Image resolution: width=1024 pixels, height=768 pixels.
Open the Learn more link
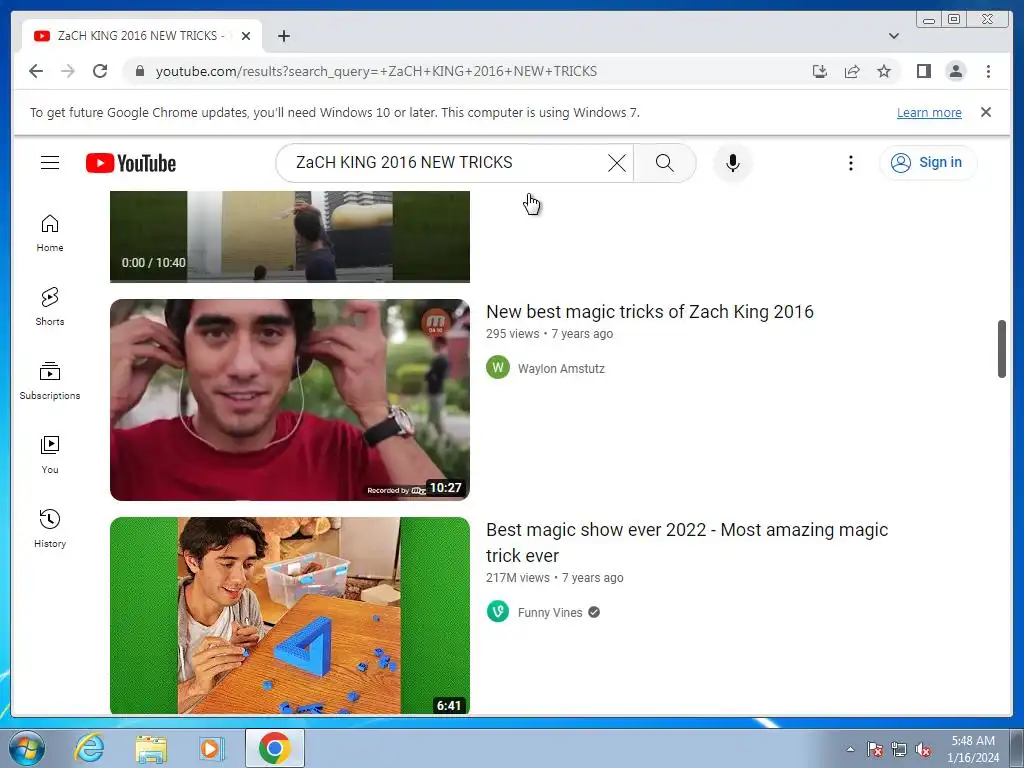[x=929, y=112]
